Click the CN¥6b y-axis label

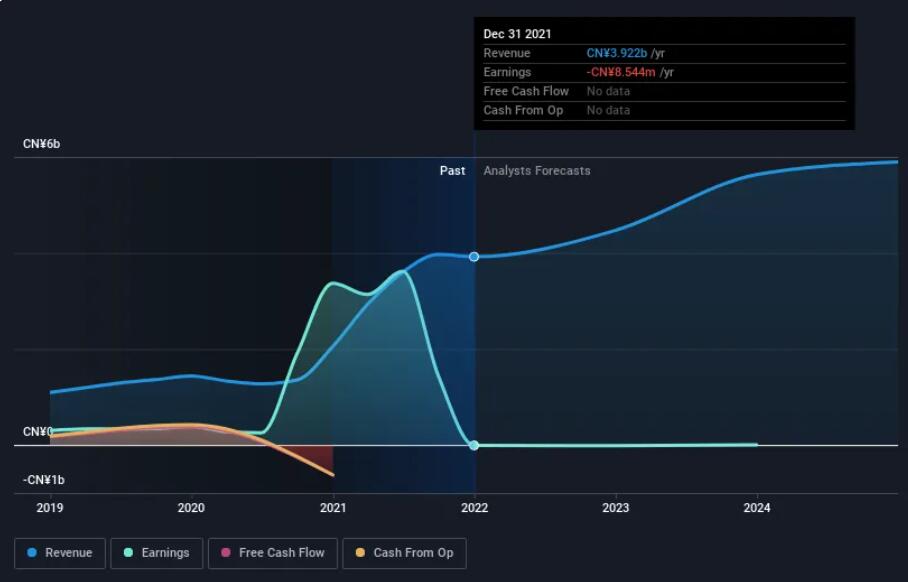tap(42, 144)
